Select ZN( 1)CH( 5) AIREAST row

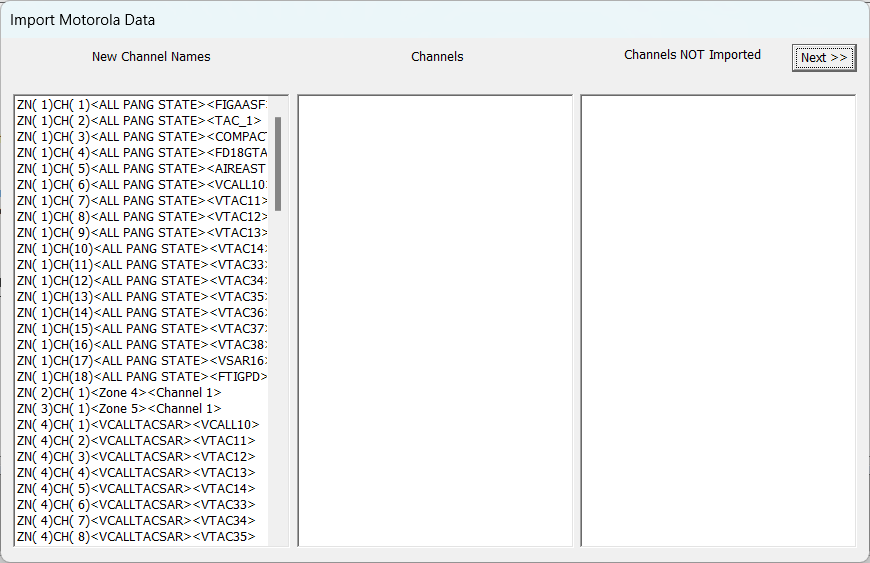[142, 169]
